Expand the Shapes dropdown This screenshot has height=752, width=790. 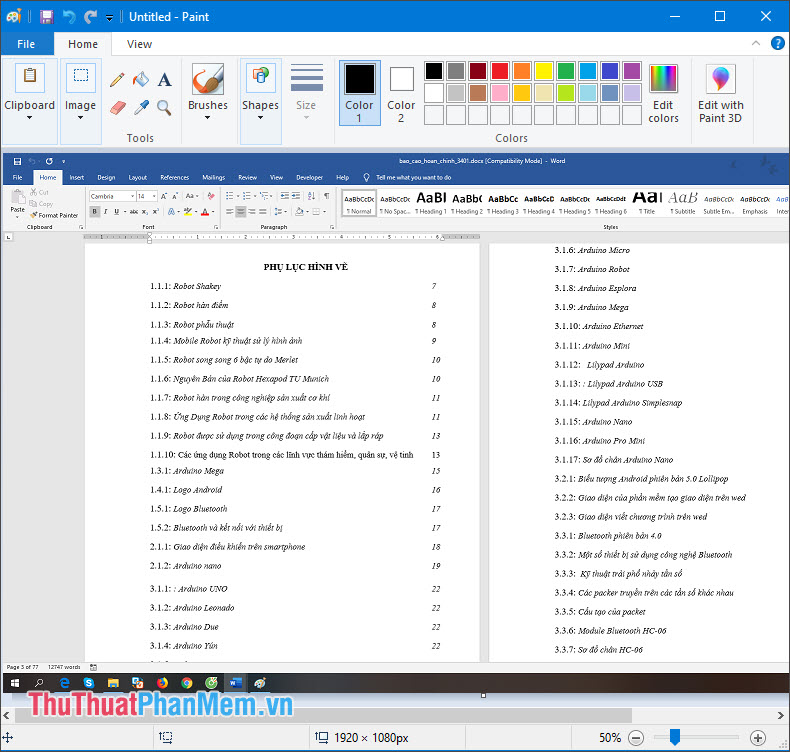click(x=260, y=118)
